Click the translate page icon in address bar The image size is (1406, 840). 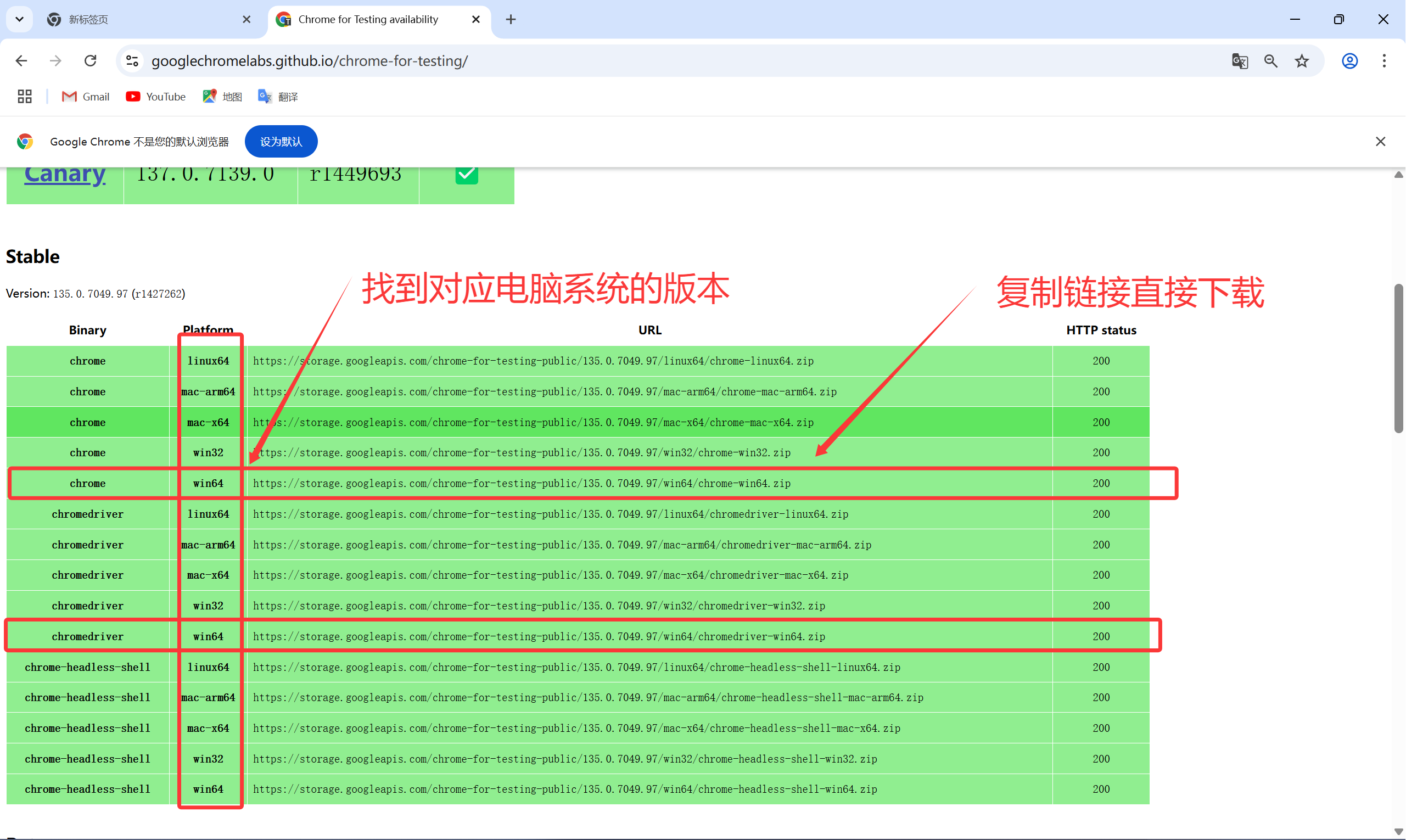tap(1240, 61)
